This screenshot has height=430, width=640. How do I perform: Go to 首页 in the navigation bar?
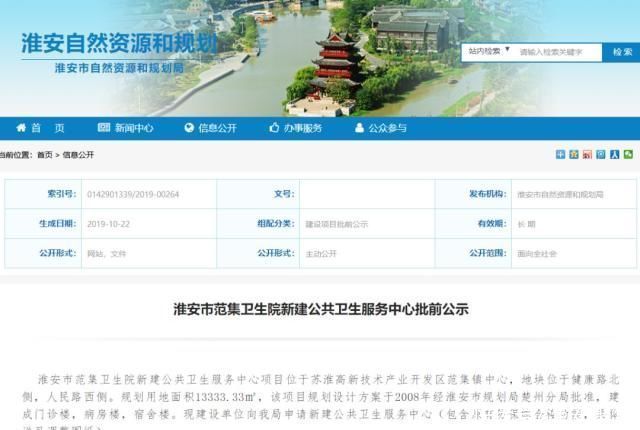tap(40, 128)
